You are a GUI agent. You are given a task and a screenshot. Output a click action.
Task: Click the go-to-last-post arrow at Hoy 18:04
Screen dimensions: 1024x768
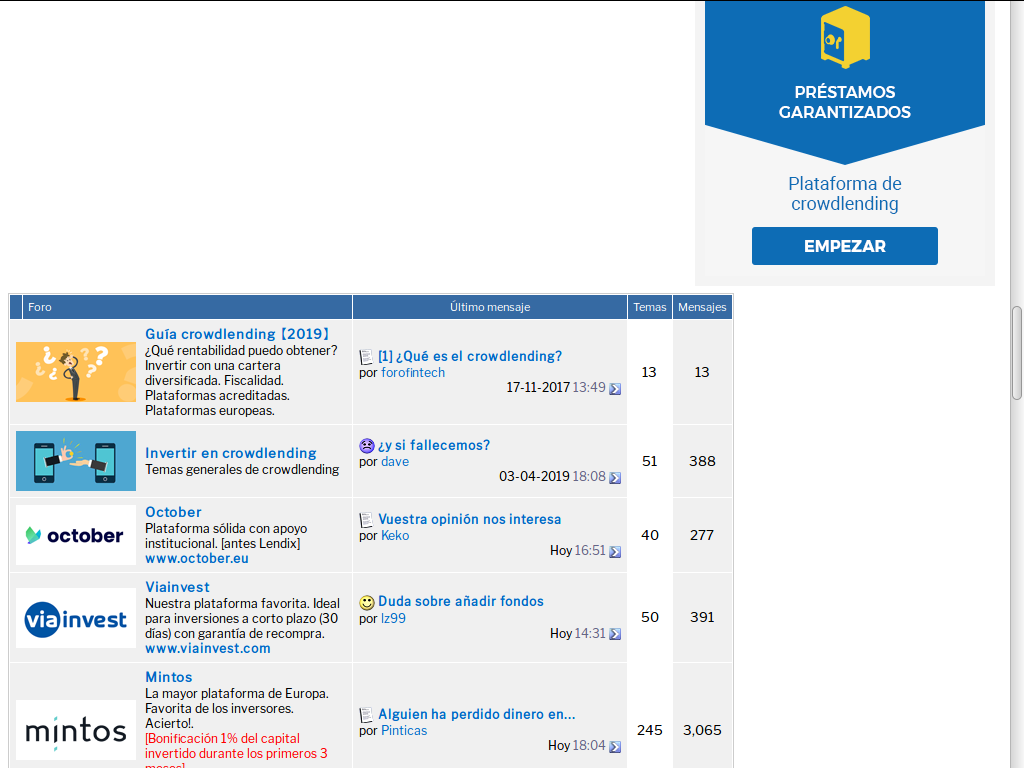pyautogui.click(x=615, y=746)
